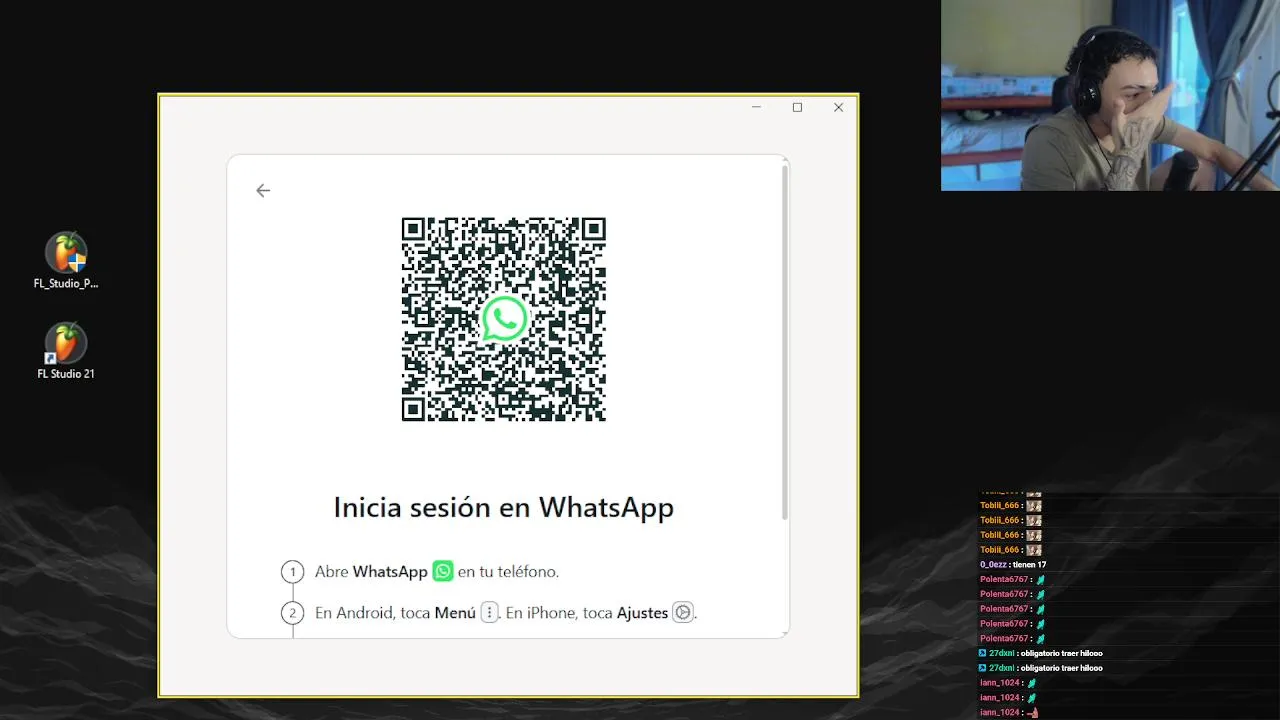Click the WhatsApp logo inside the QR code
This screenshot has width=1280, height=720.
point(504,319)
